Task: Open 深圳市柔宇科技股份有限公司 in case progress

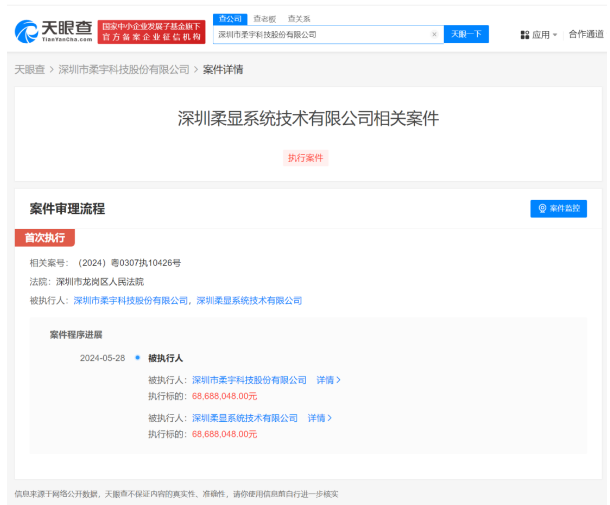Action: [x=249, y=380]
